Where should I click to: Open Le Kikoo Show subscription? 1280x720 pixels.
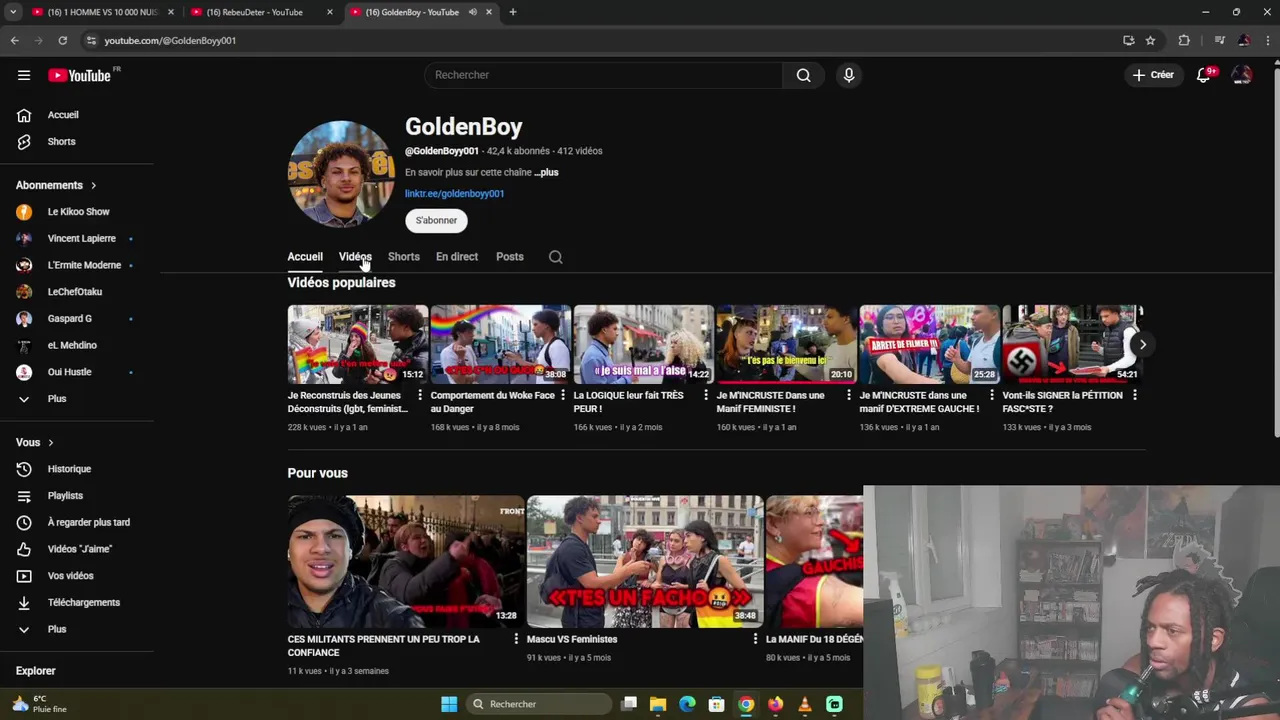pos(76,212)
